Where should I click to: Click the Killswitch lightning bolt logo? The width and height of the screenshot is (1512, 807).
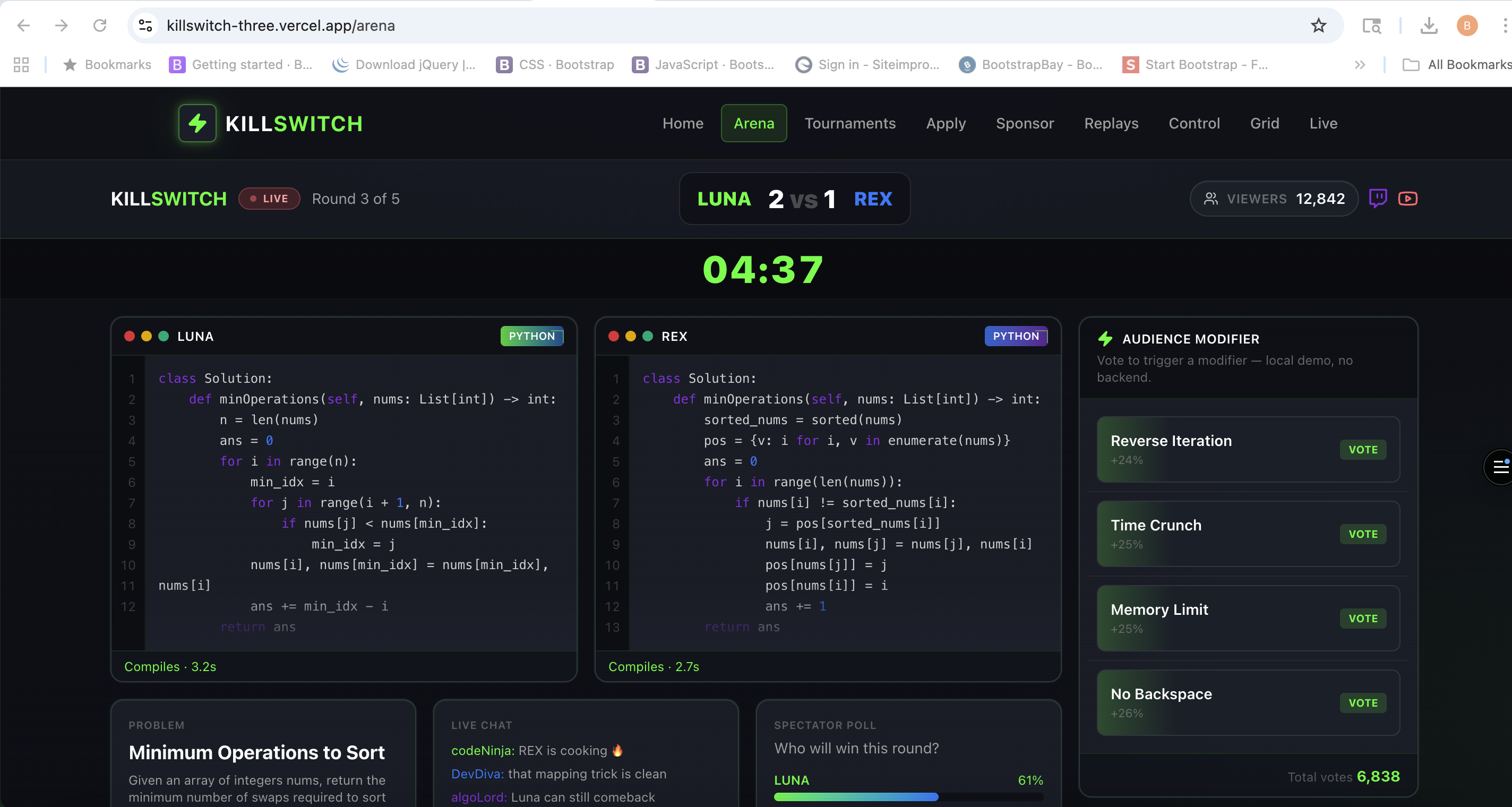[197, 123]
